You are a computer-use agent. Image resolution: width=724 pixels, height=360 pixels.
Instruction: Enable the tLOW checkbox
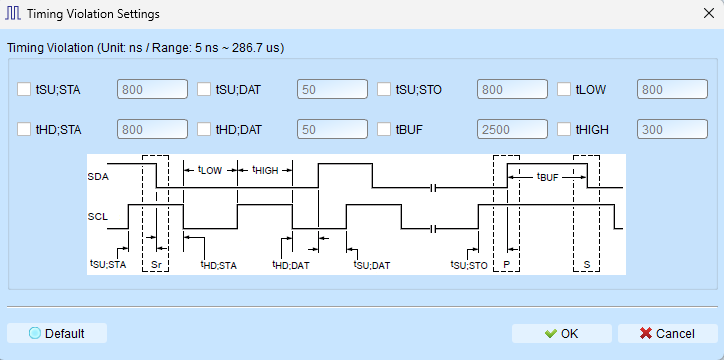coord(564,89)
